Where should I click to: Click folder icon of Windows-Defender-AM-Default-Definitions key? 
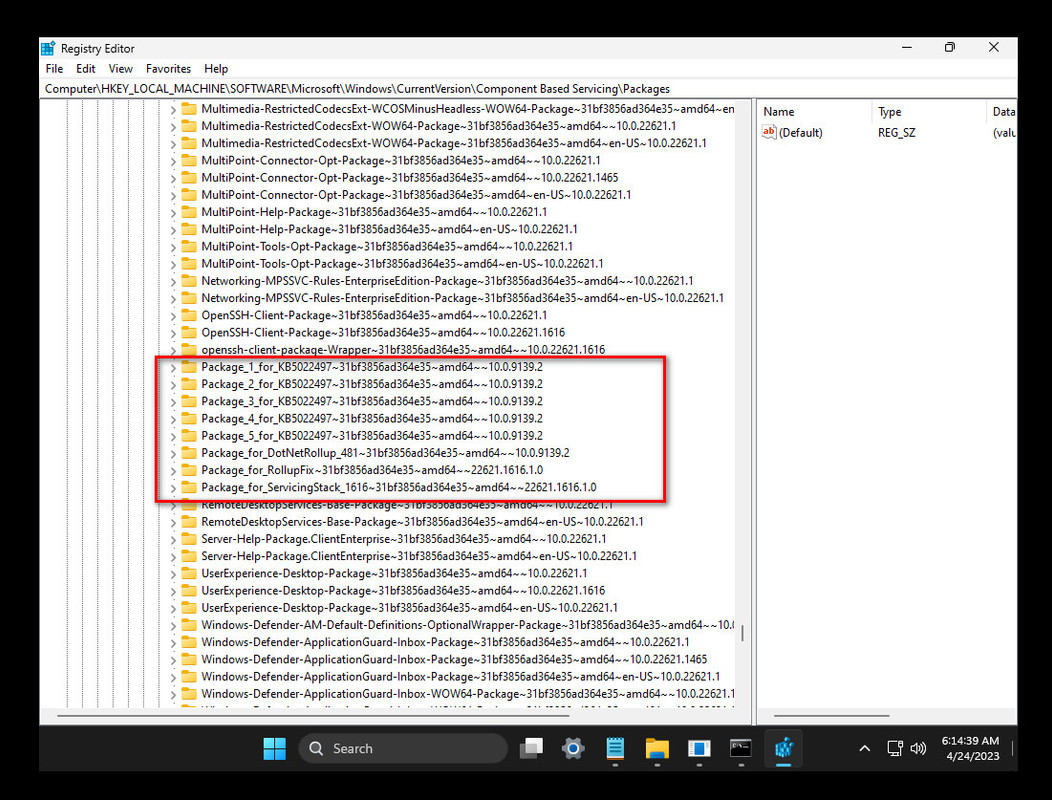coord(189,625)
